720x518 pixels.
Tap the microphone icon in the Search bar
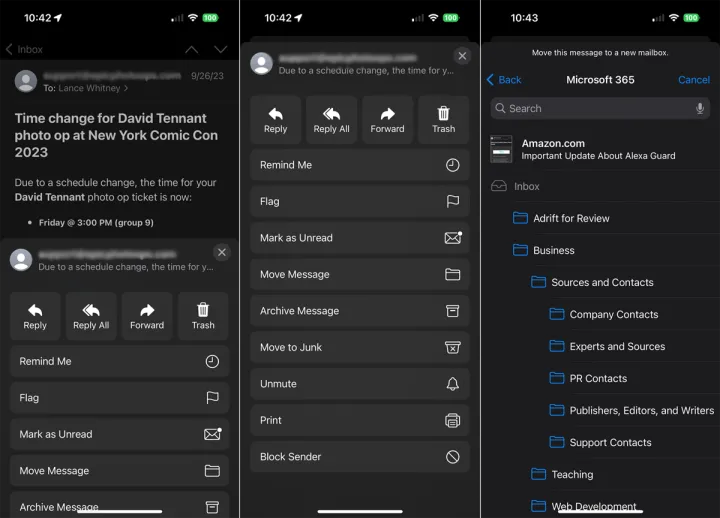click(699, 108)
